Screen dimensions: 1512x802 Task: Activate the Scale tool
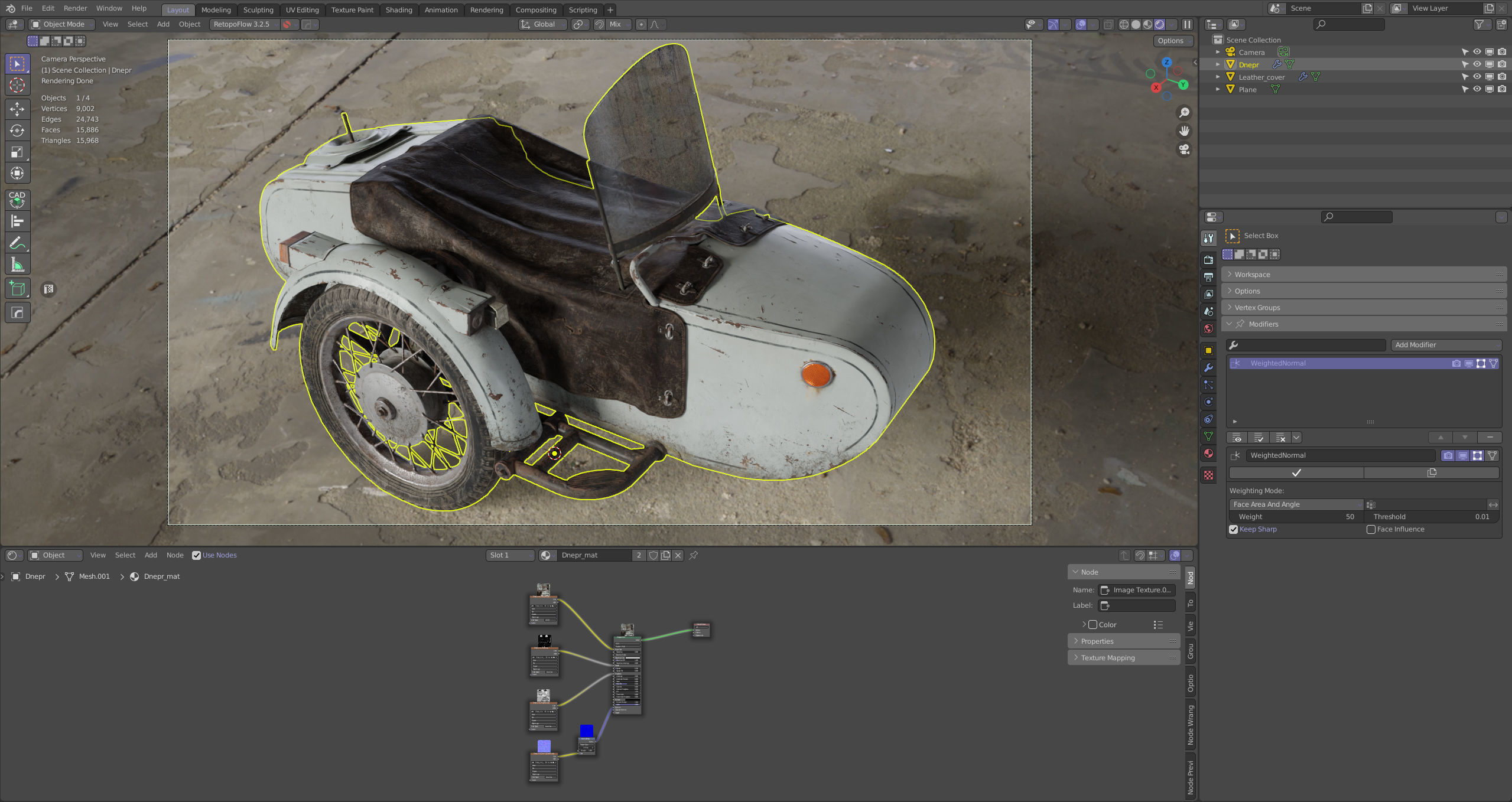coord(17,152)
